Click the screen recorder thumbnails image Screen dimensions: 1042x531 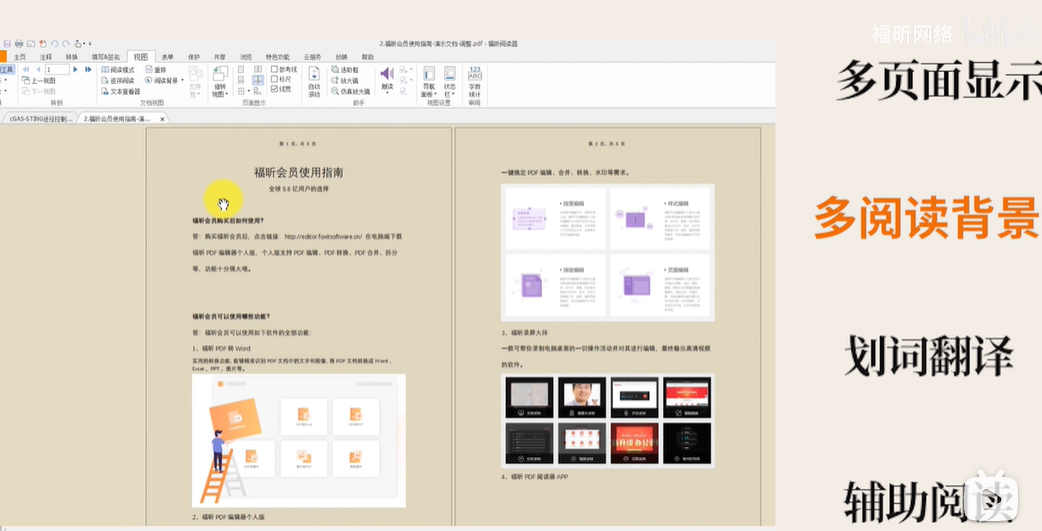607,420
